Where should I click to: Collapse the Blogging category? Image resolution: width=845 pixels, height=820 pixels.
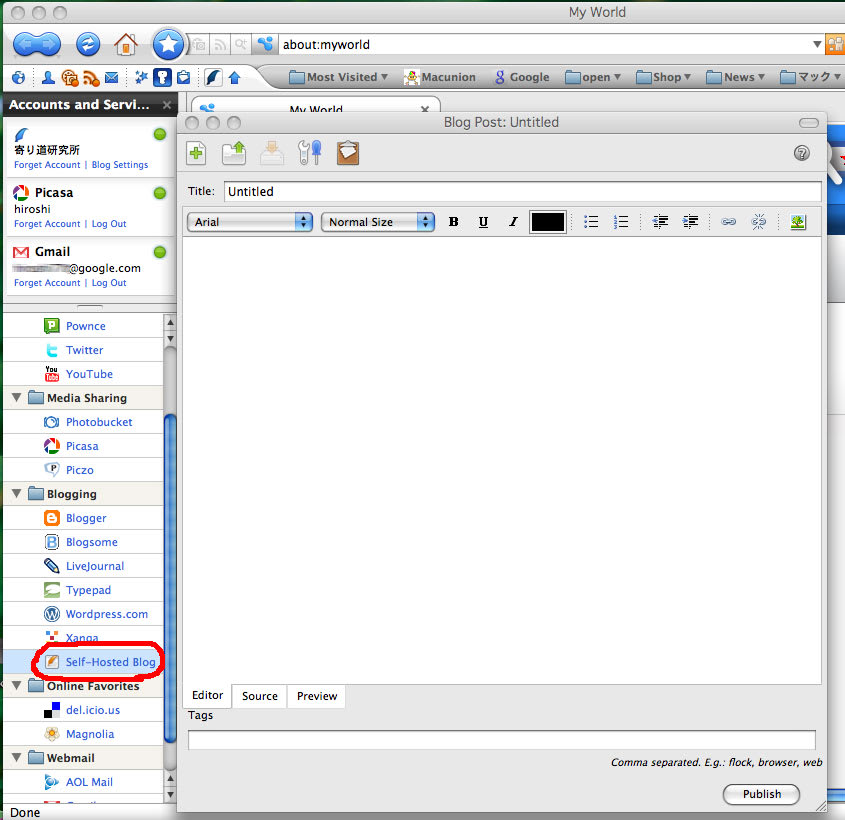point(17,494)
